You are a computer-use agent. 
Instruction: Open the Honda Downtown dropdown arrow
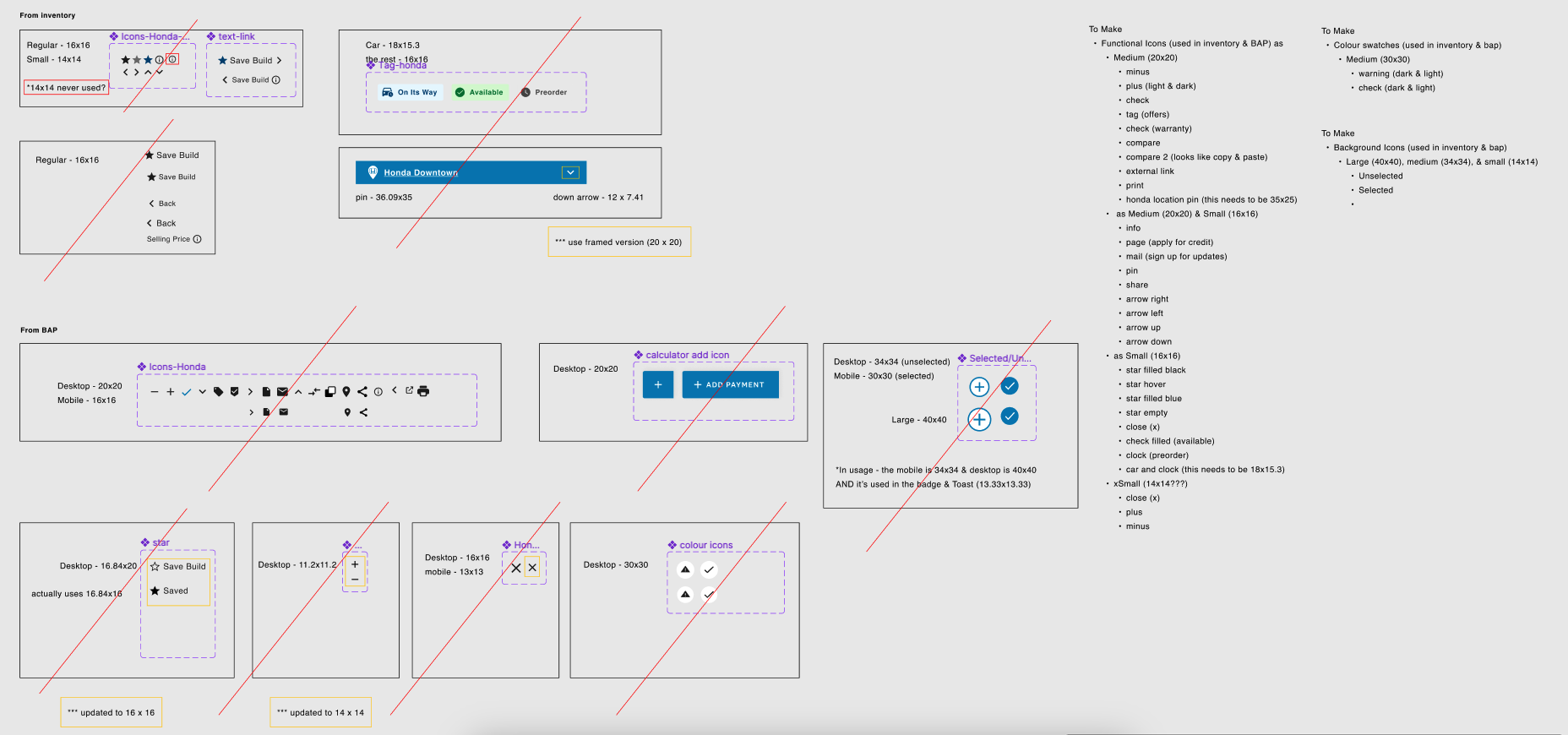click(571, 172)
